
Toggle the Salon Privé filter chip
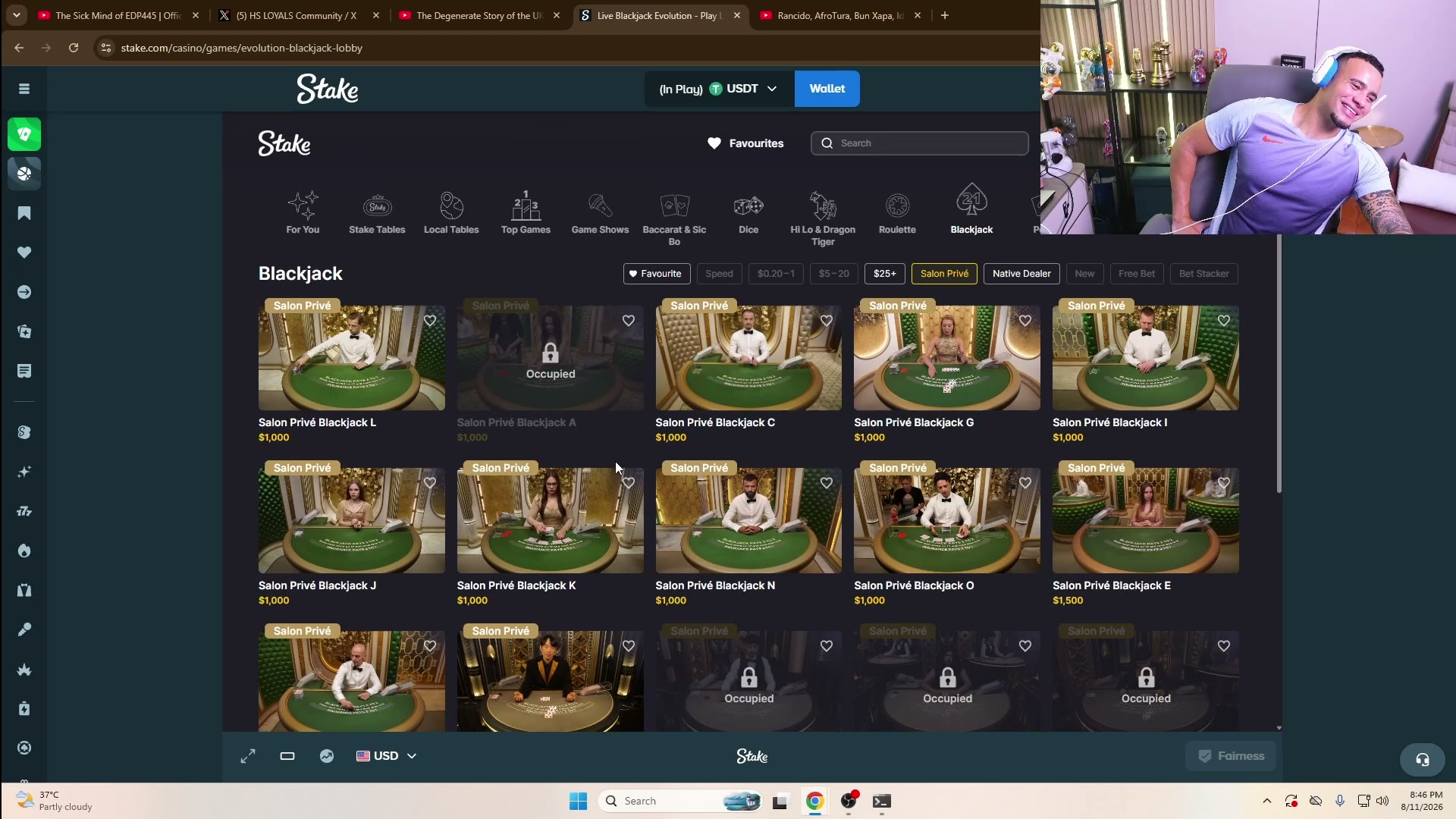[x=944, y=274]
